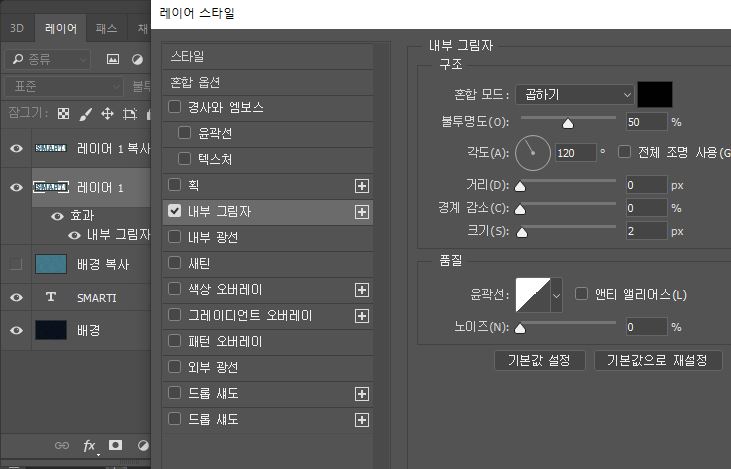Open 종류 filter type dropdown
Viewport: 731px width, 469px height.
click(48, 59)
